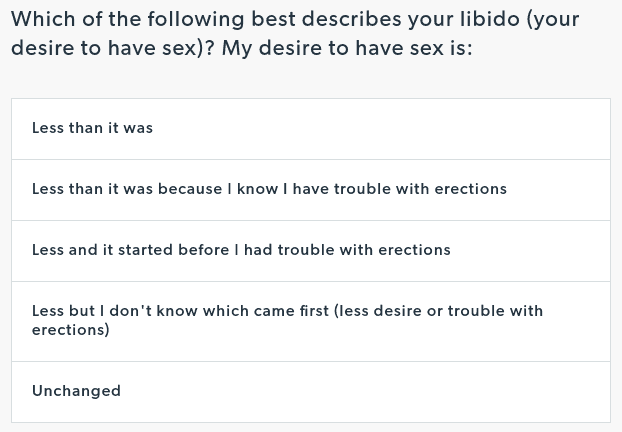The width and height of the screenshot is (622, 432).
Task: Choose third answer, desire dropped before erection trouble
Action: tap(310, 251)
